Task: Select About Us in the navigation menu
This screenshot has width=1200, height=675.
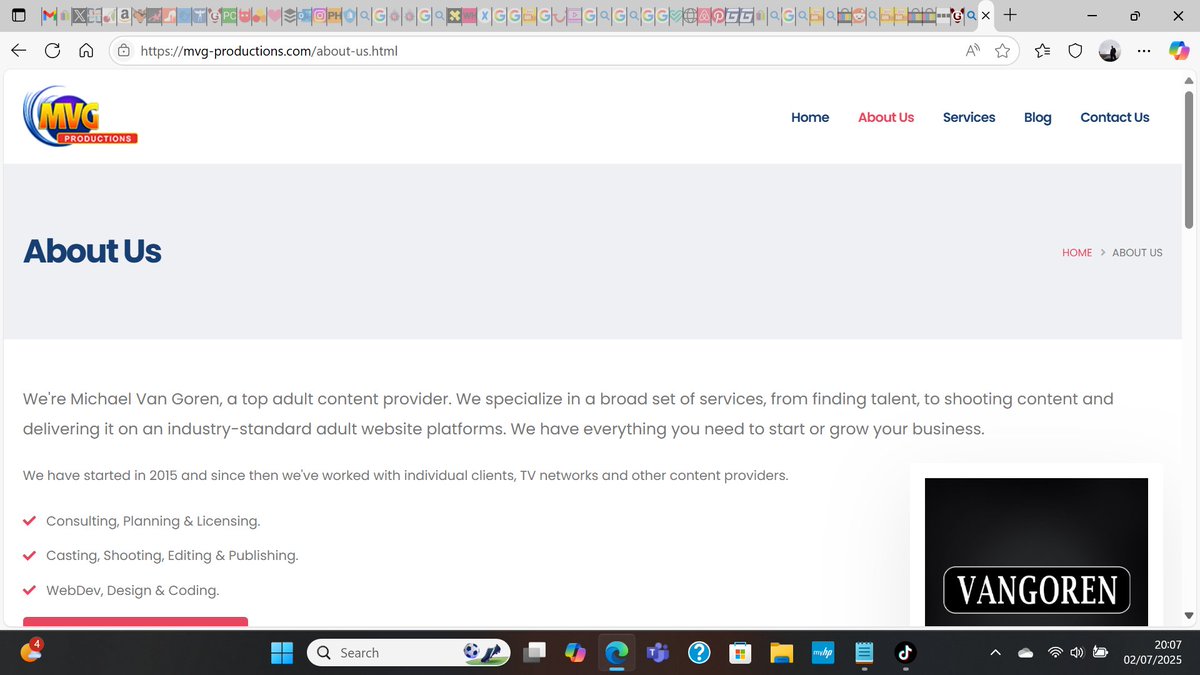Action: coord(886,117)
